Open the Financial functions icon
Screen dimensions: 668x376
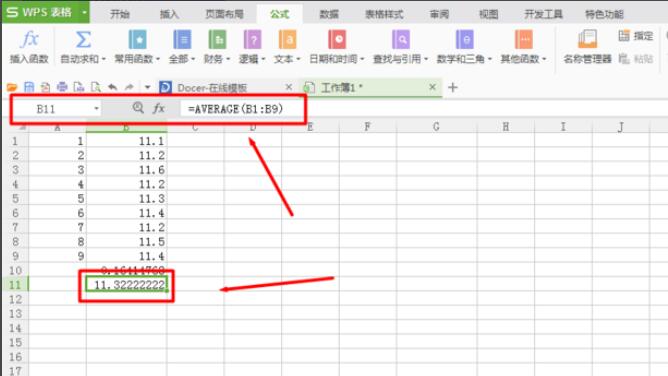(217, 40)
